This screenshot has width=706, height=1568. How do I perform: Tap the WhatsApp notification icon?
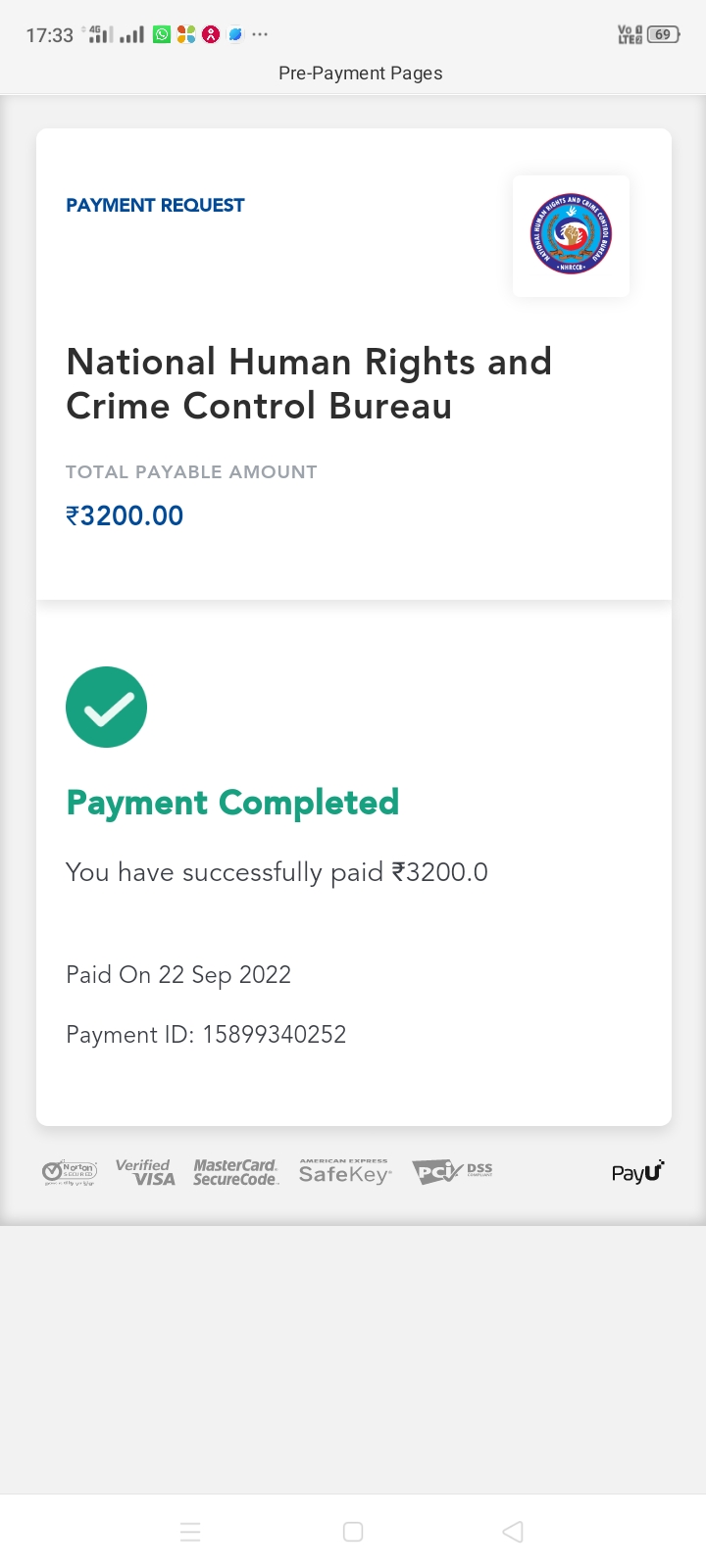(x=162, y=35)
